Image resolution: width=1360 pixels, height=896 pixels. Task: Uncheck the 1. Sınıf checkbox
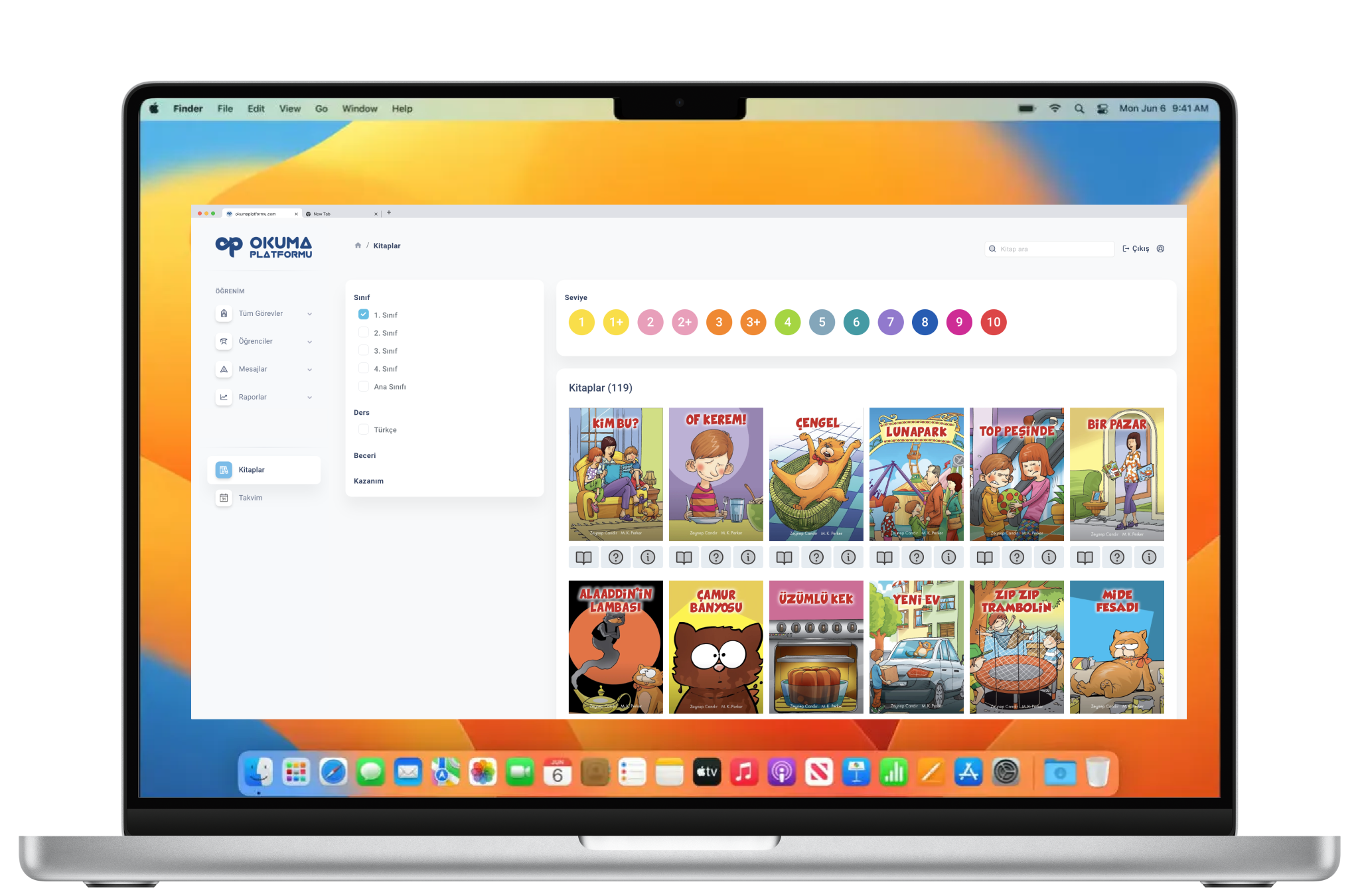(364, 315)
